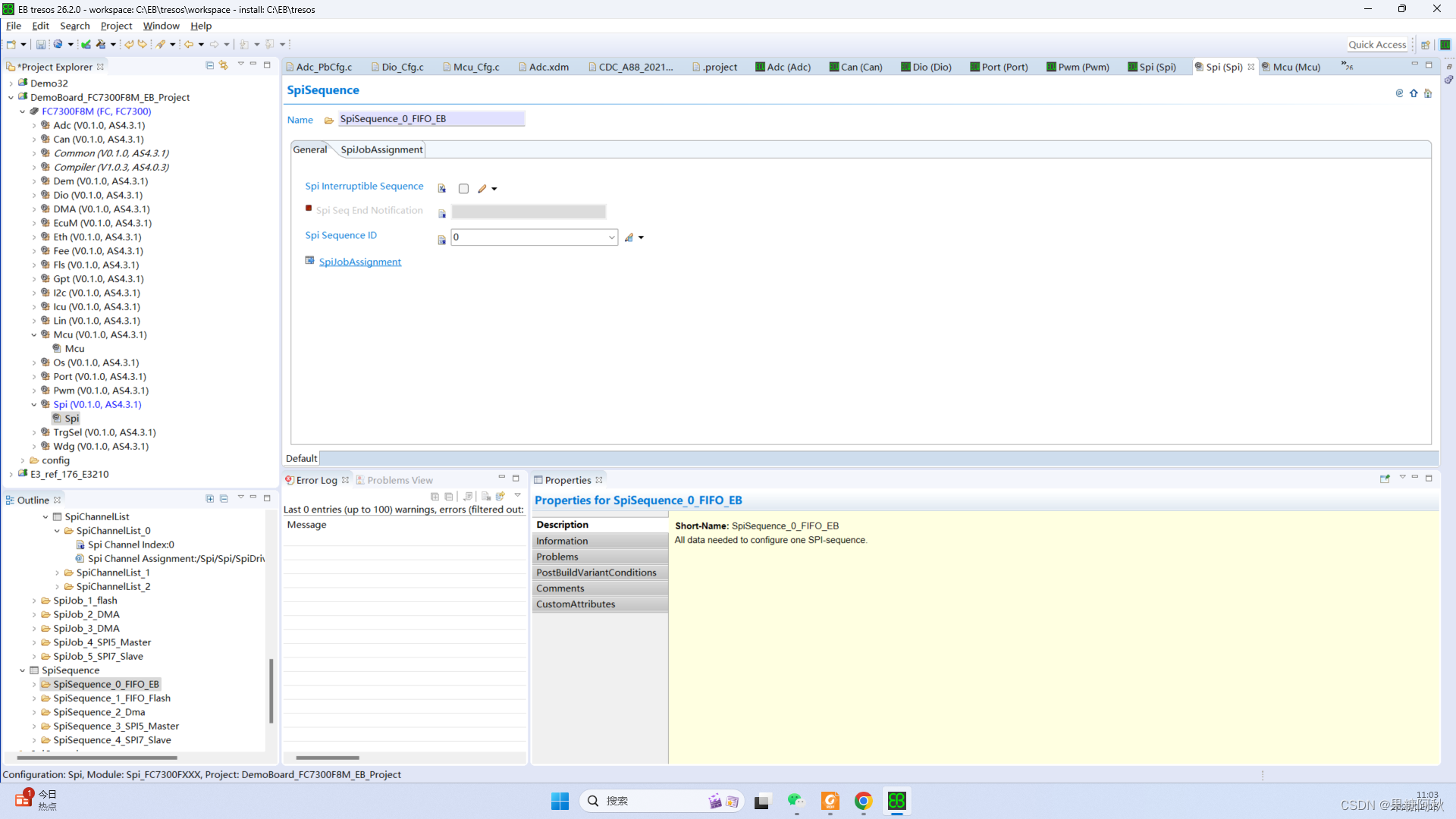
Task: Click the Verify project checkmark toolbar icon
Action: tap(86, 45)
